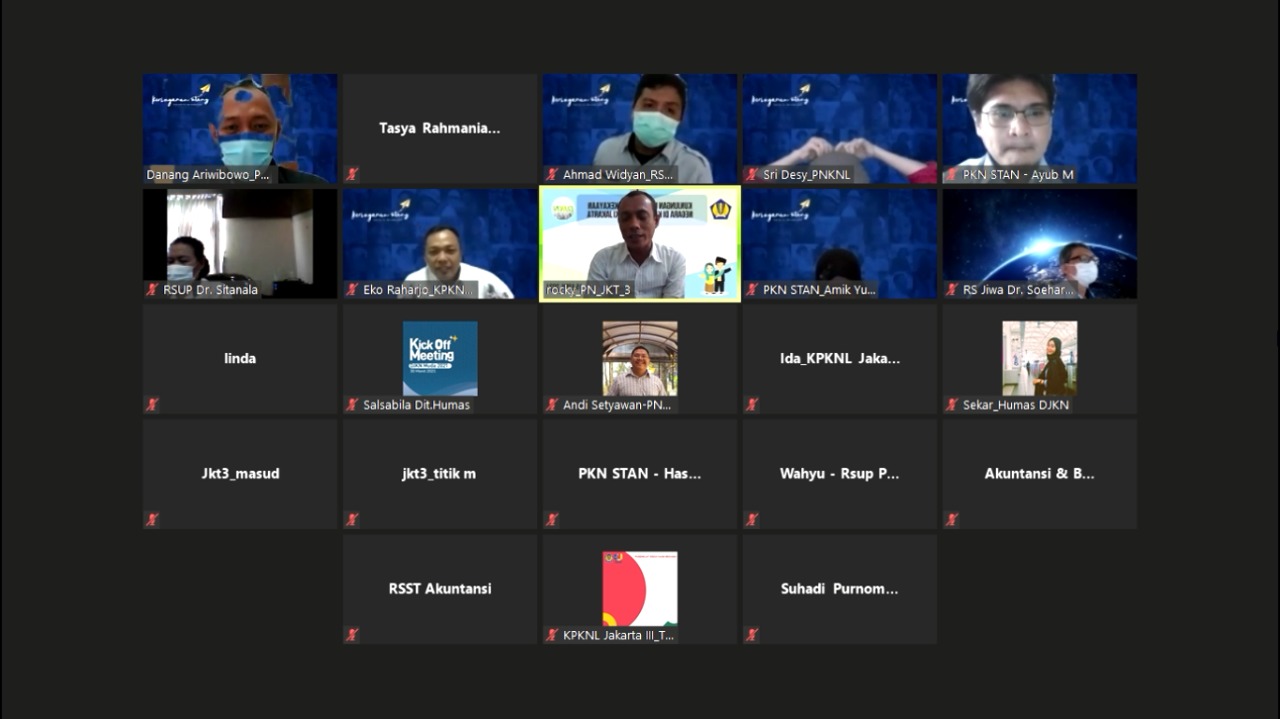
Task: Select Salsabila's Kick Off Meeting profile picture
Action: pyautogui.click(x=440, y=358)
